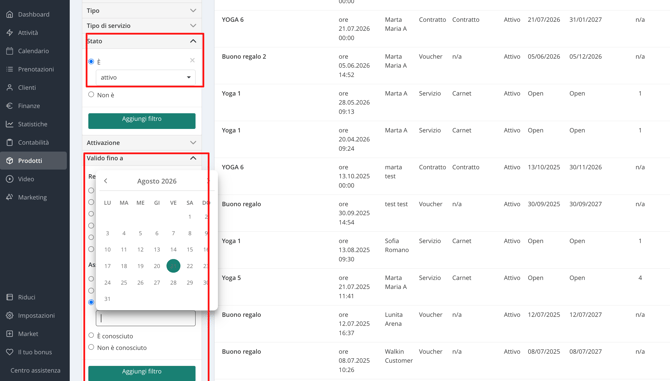670x381 pixels.
Task: Click 'Walkin Customer' name
Action: pyautogui.click(x=399, y=356)
